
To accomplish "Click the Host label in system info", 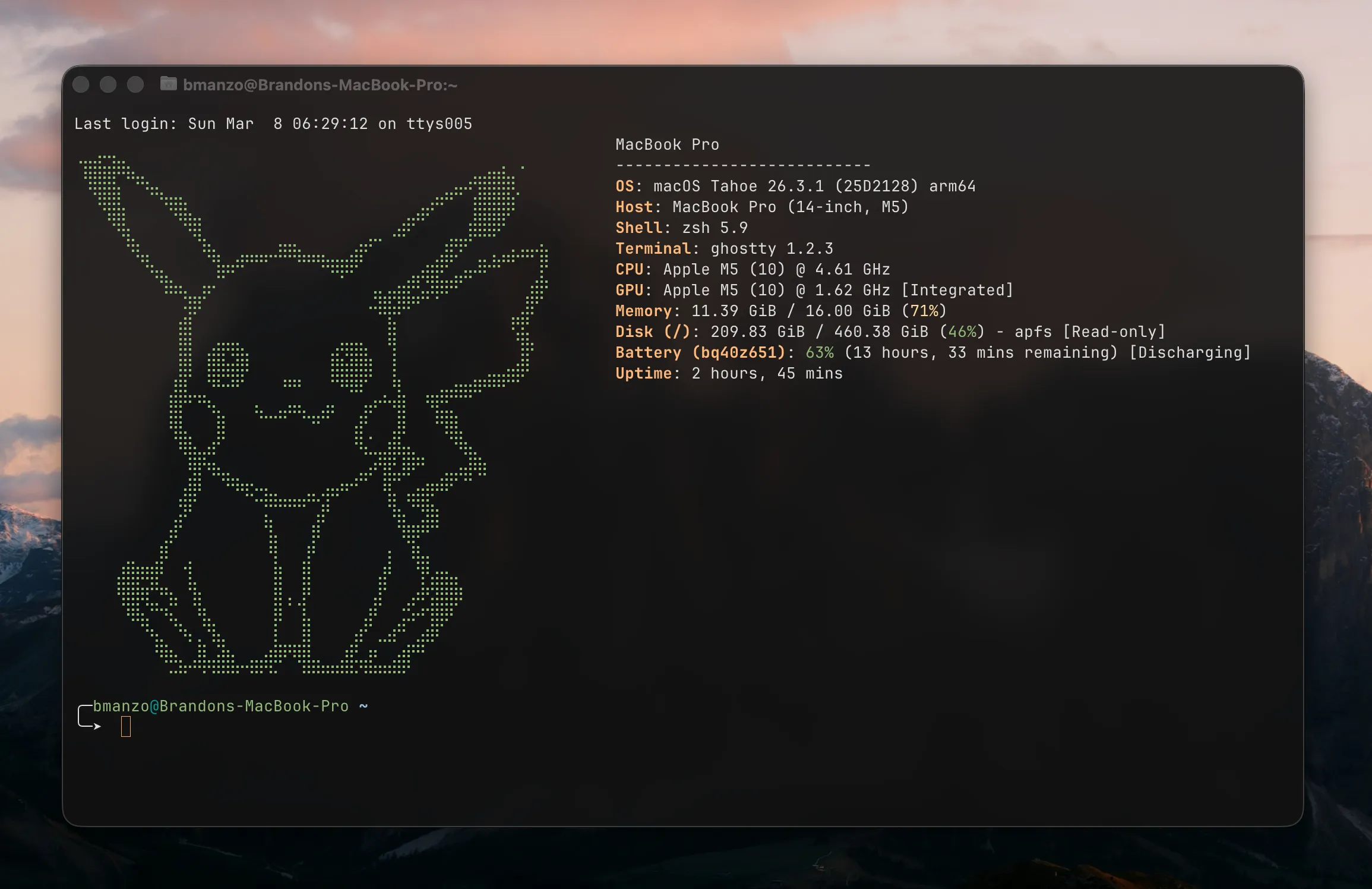I will coord(634,207).
